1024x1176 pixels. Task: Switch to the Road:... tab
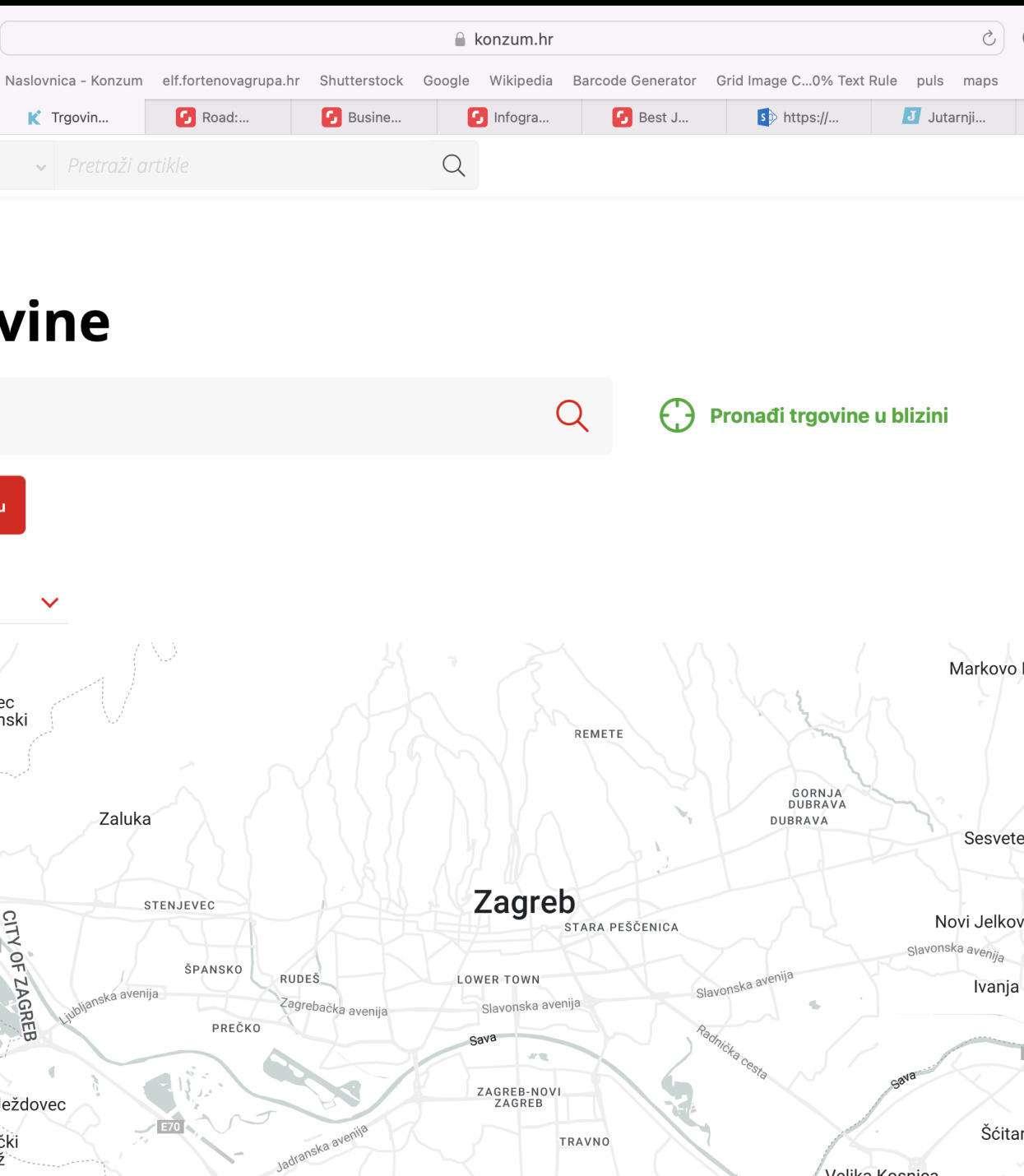pos(218,117)
